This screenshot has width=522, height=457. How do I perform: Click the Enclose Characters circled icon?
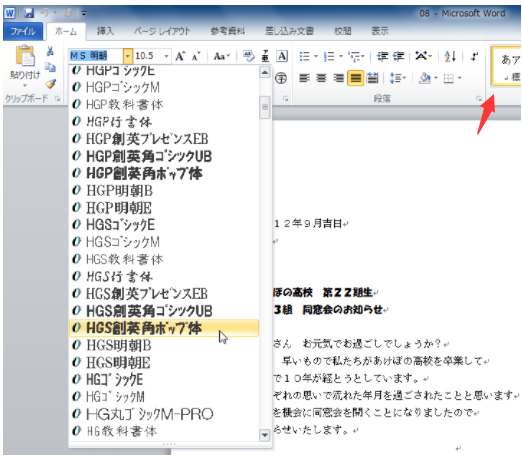coord(281,78)
